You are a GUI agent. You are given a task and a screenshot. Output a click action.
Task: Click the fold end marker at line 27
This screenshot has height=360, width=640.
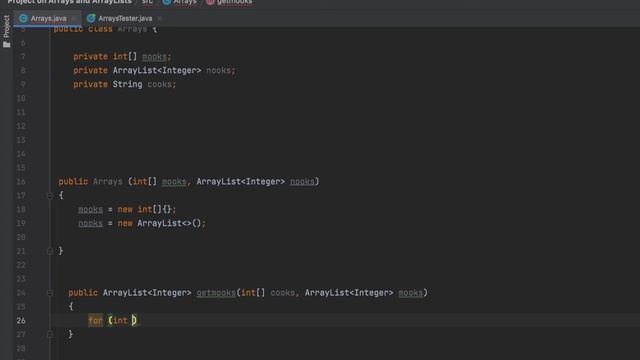[x=50, y=334]
